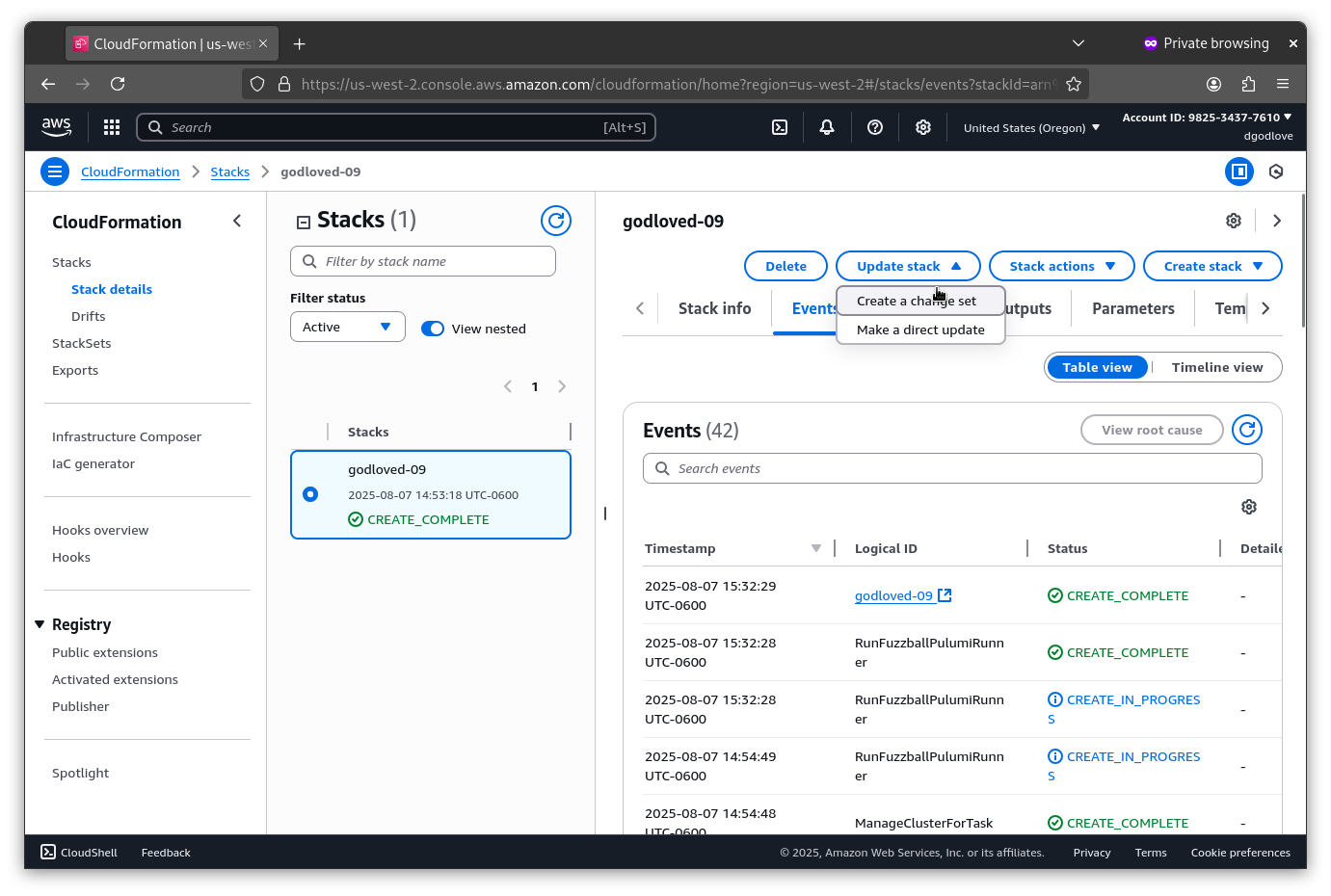Click the help question mark icon
Image resolution: width=1331 pixels, height=896 pixels.
click(875, 127)
